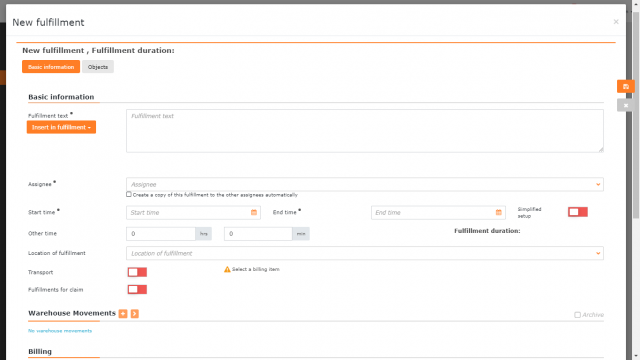Check the Archive checkbox
The width and height of the screenshot is (640, 360).
tap(577, 315)
